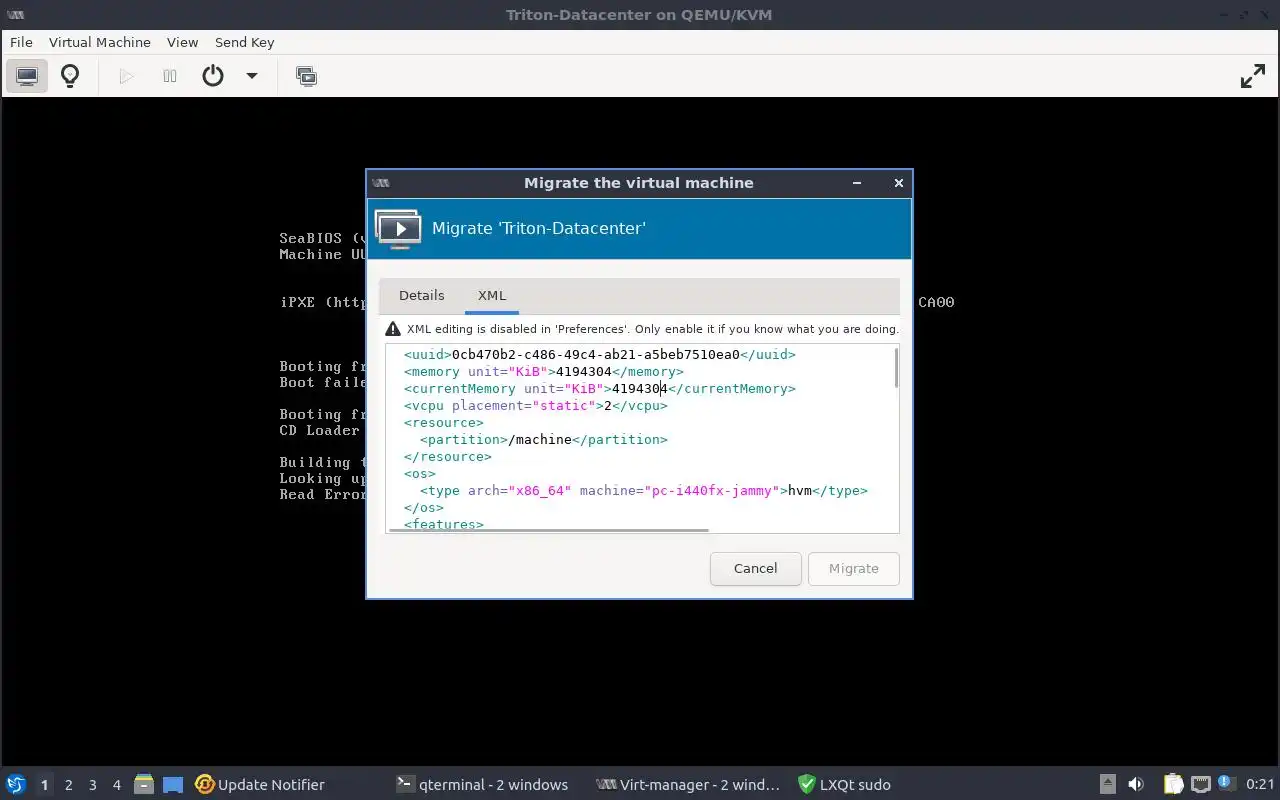Pause the virtual machine

coord(170,76)
